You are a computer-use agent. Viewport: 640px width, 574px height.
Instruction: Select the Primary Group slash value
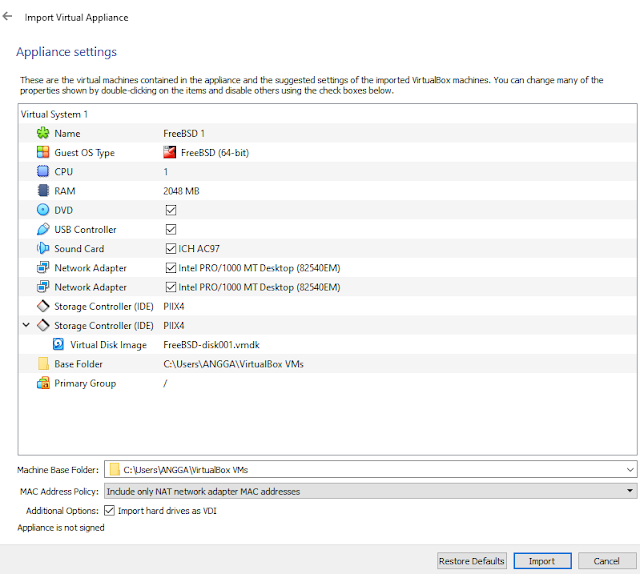(x=165, y=383)
